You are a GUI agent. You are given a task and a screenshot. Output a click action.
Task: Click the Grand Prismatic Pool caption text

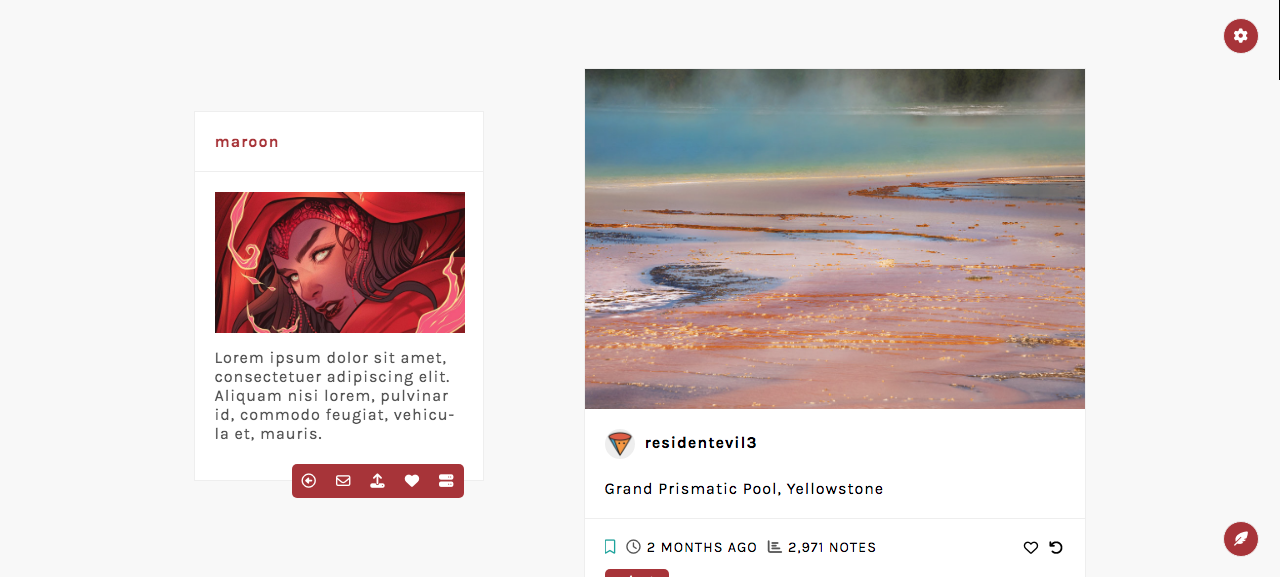coord(744,489)
